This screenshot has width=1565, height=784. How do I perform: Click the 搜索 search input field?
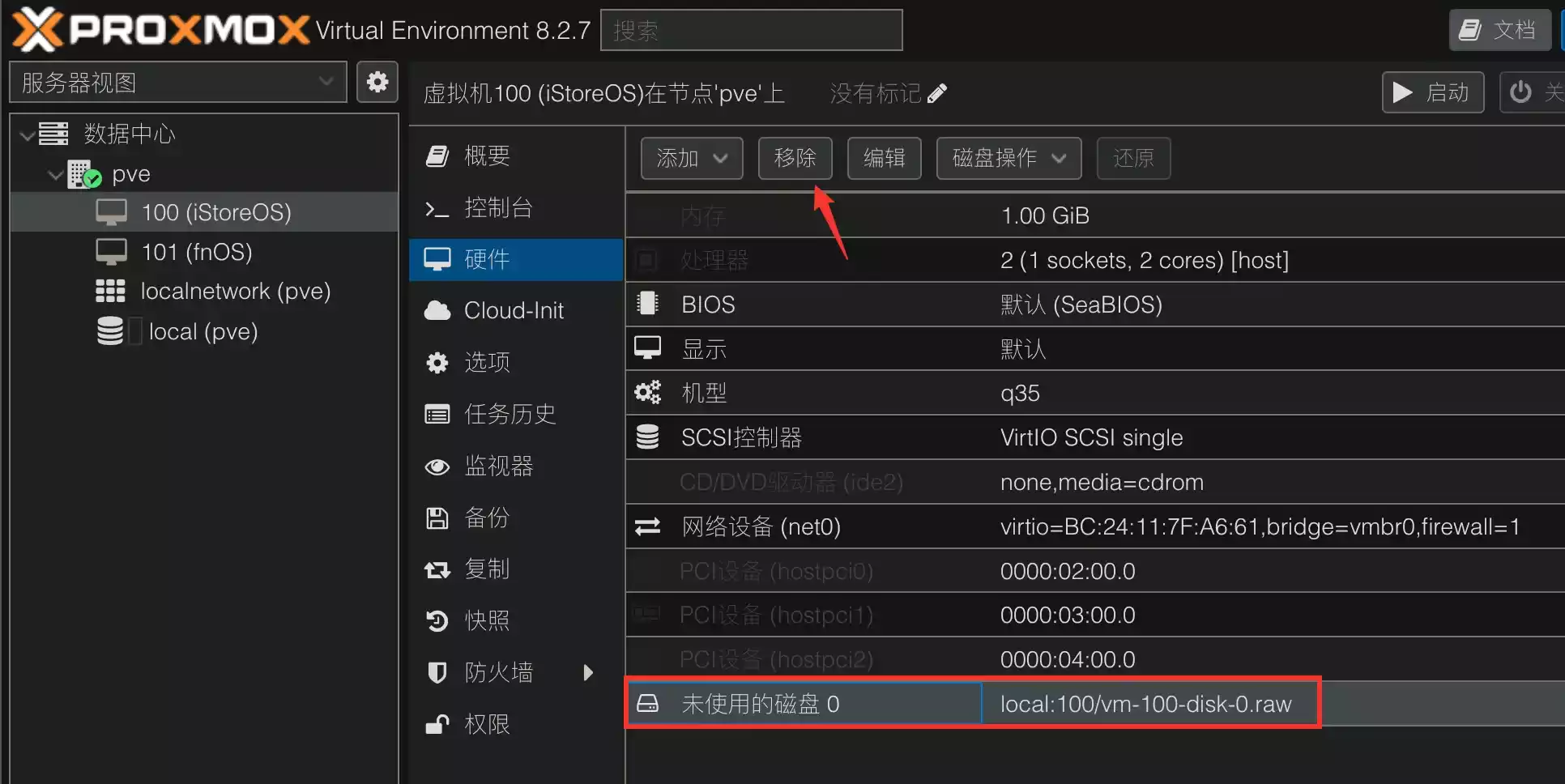[751, 31]
